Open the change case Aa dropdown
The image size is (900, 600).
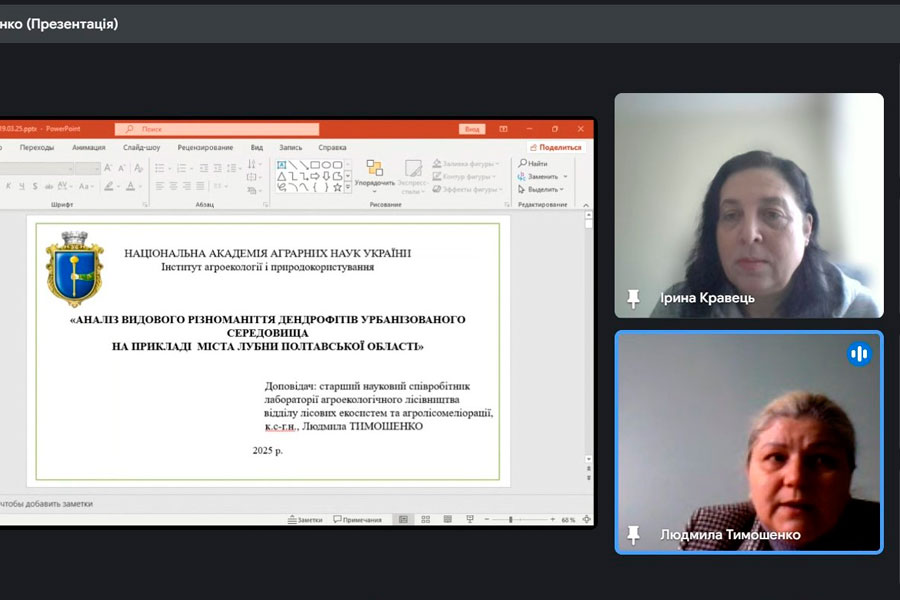(x=86, y=186)
